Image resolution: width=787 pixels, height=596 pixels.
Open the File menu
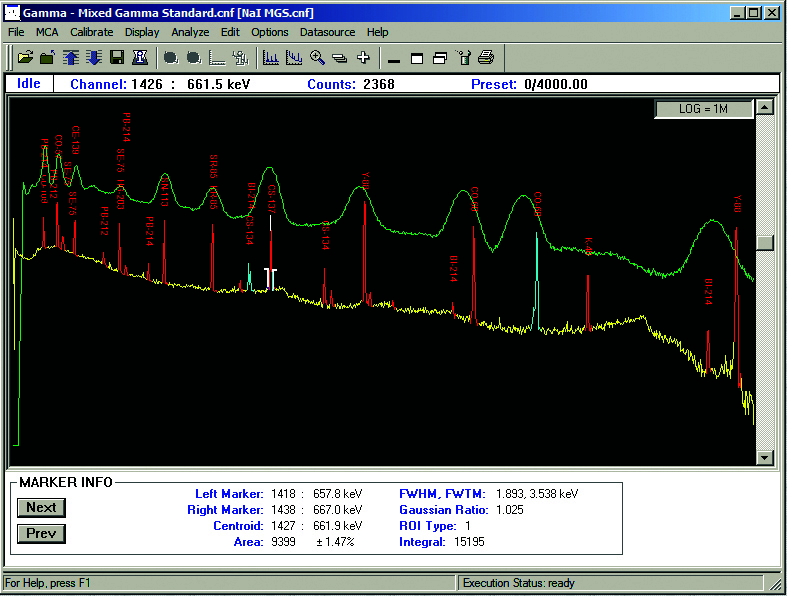pos(16,32)
